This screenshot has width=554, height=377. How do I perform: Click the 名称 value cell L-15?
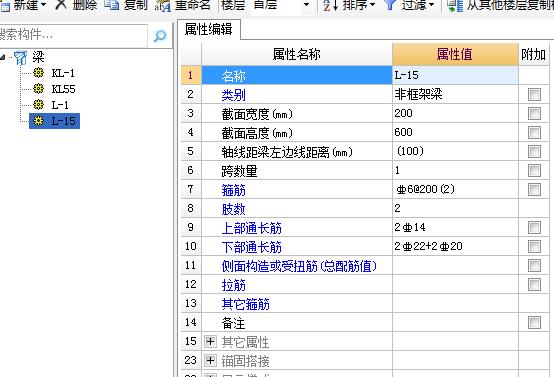(455, 75)
